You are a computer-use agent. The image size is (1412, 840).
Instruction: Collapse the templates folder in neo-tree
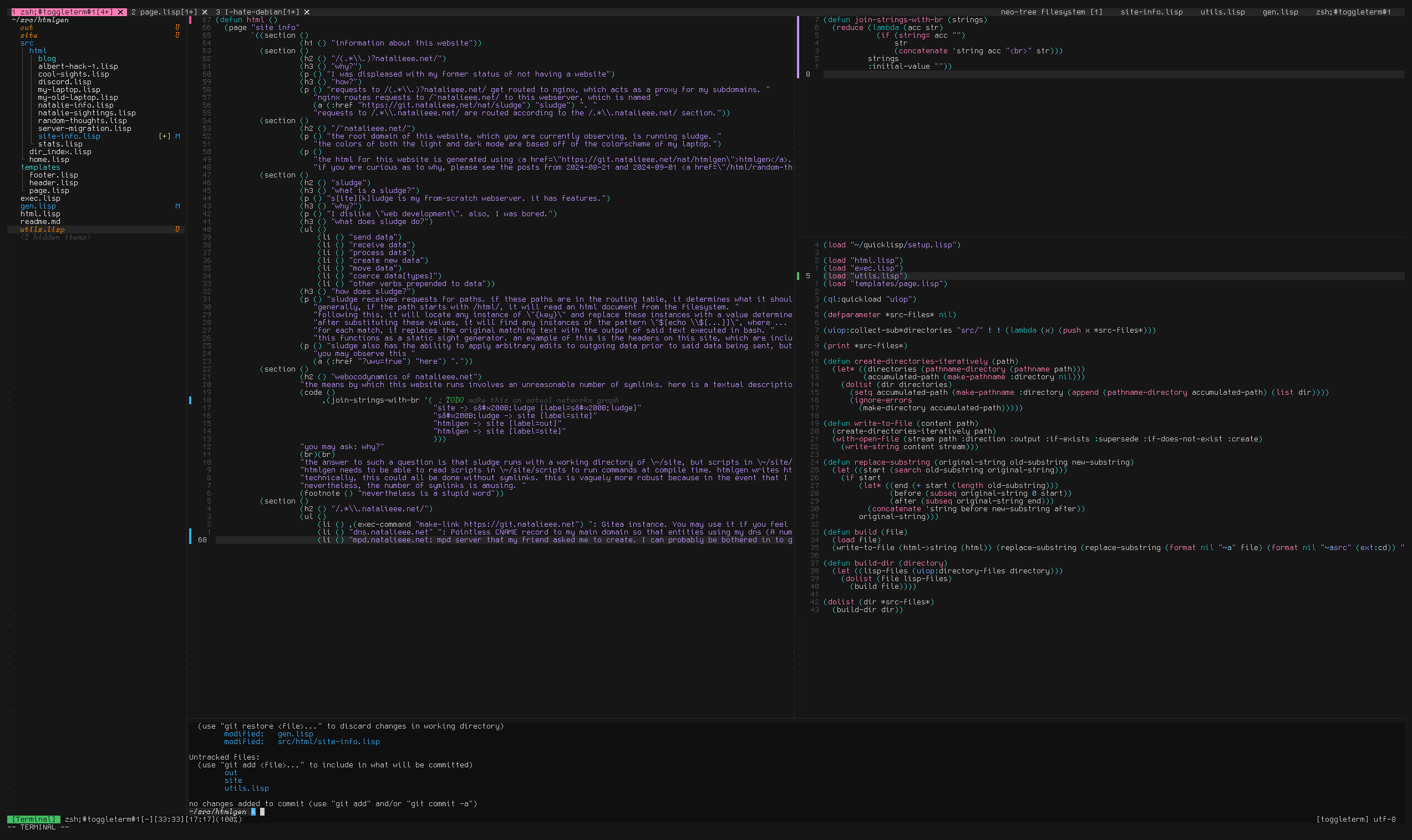point(40,167)
